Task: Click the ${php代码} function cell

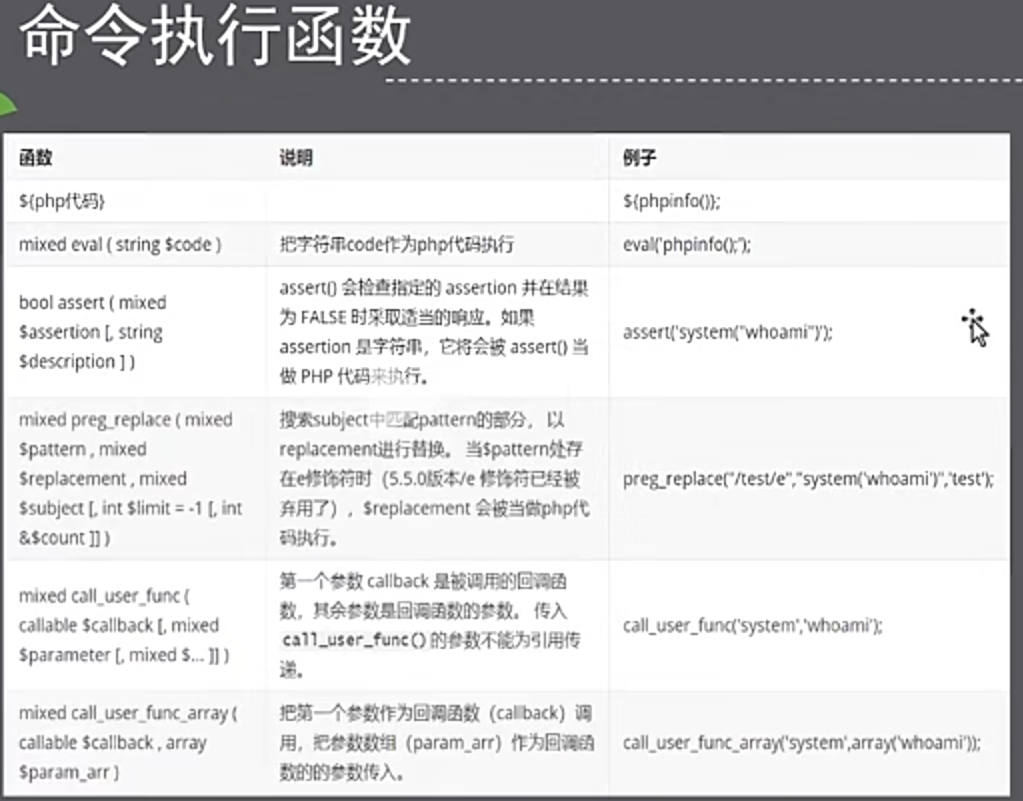Action: 63,202
